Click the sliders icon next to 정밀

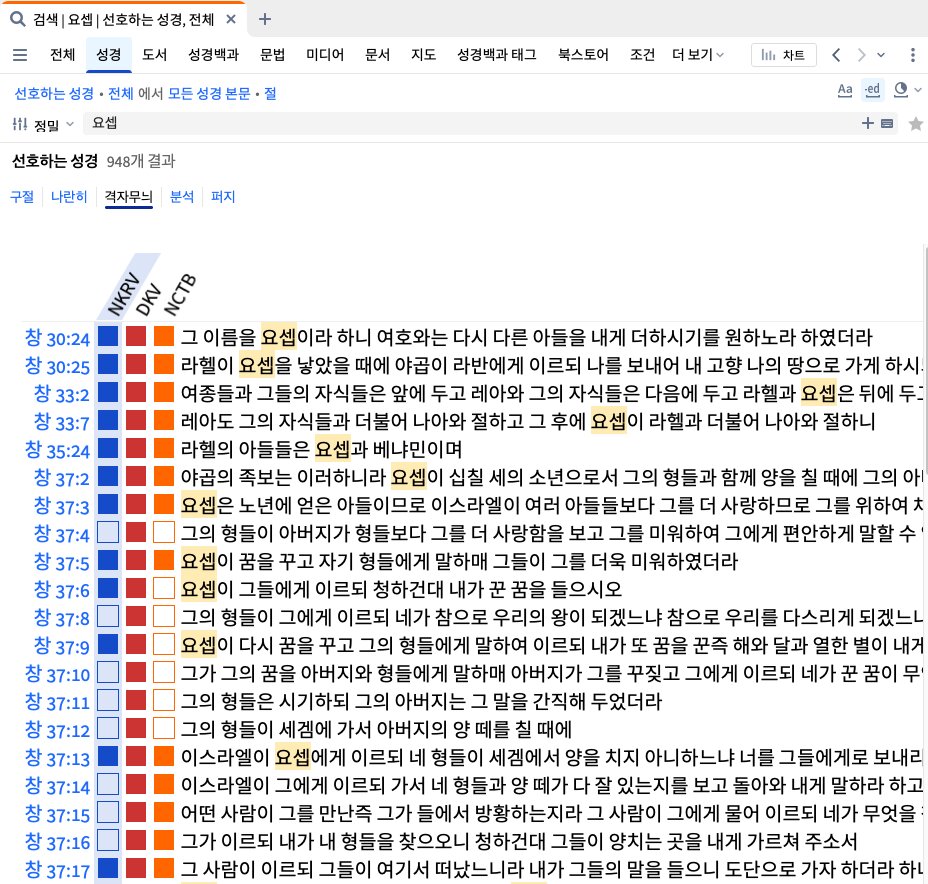(x=20, y=124)
